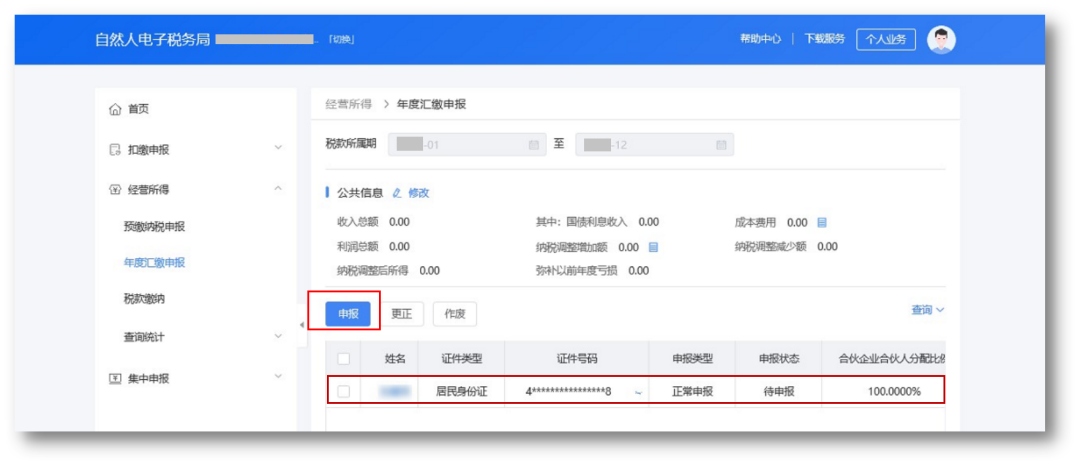This screenshot has width=1080, height=467.
Task: Click the 申报类型 column header
Action: click(692, 359)
